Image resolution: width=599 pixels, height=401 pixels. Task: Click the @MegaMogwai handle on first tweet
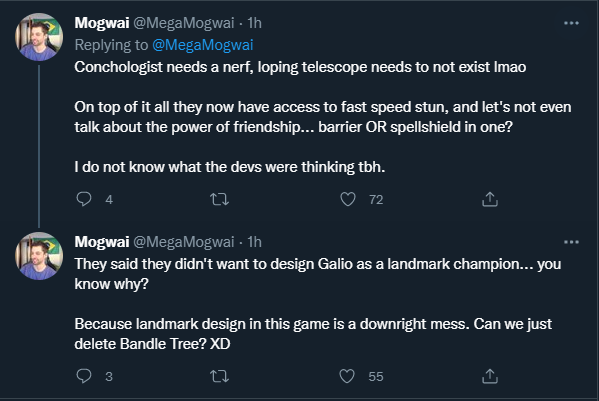click(x=184, y=23)
